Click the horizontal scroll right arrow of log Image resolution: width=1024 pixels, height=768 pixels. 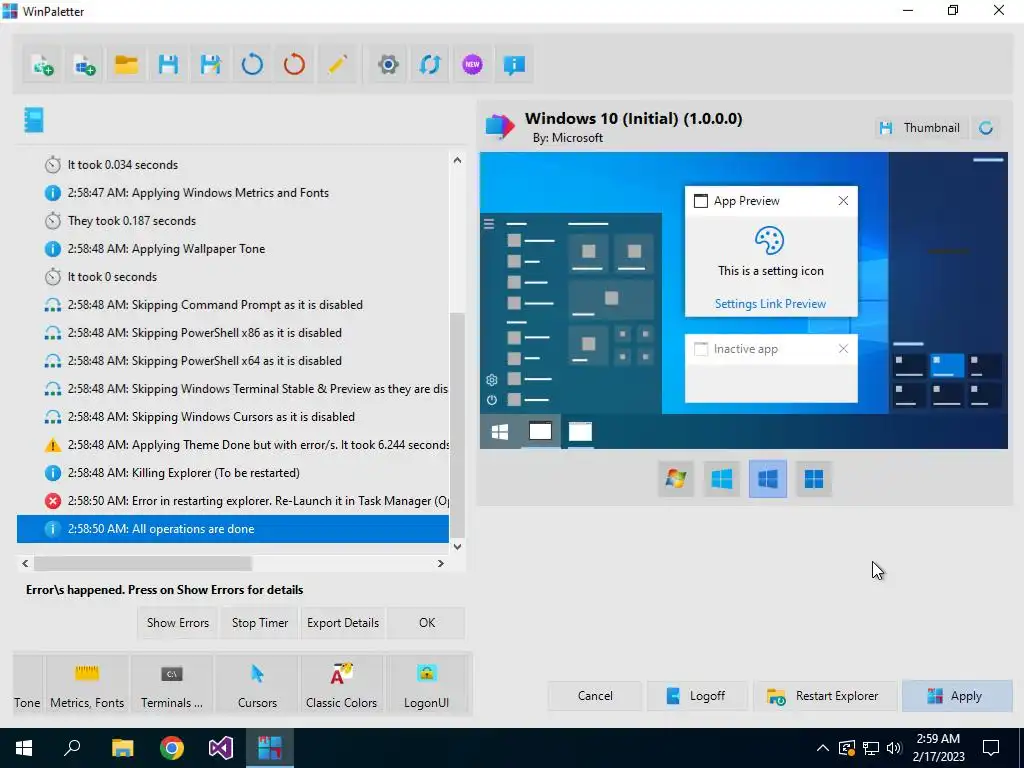pos(441,564)
